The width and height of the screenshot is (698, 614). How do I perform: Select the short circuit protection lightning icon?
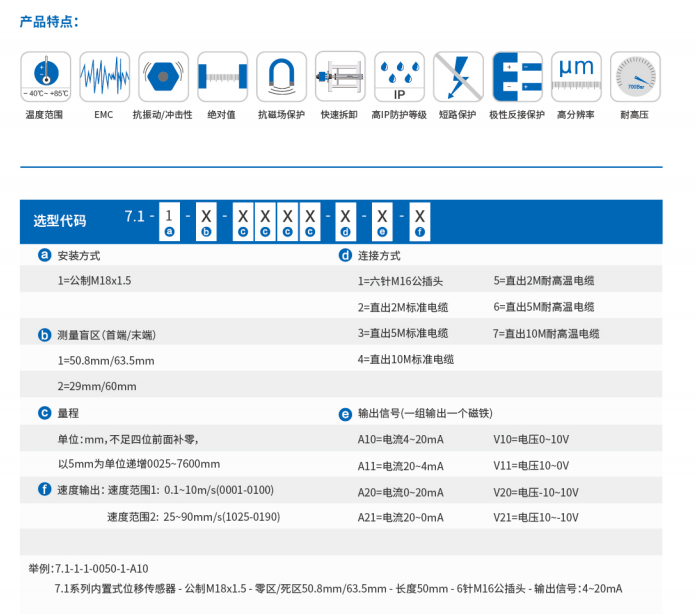(x=458, y=77)
